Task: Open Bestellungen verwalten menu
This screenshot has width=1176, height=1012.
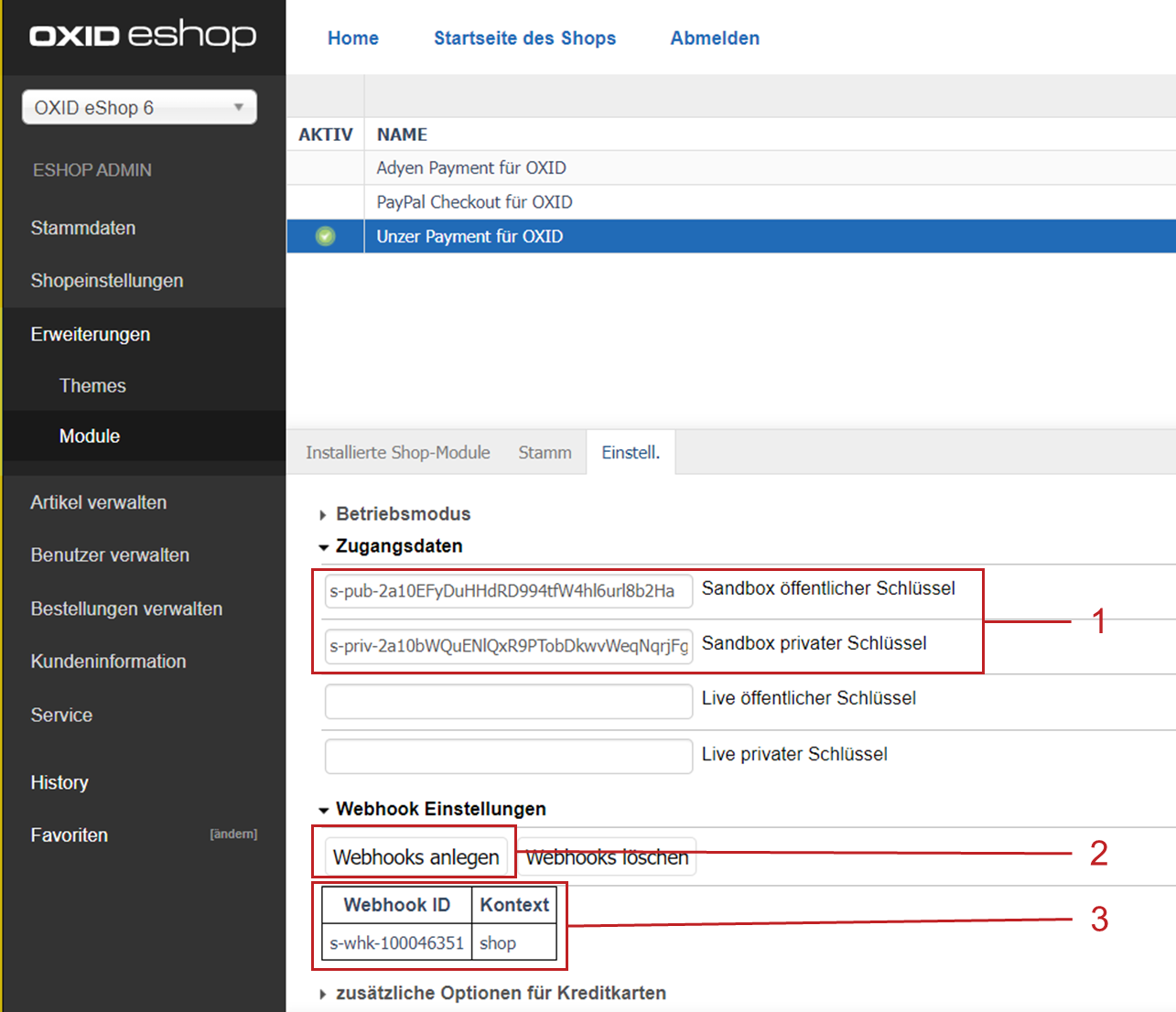Action: [x=126, y=608]
